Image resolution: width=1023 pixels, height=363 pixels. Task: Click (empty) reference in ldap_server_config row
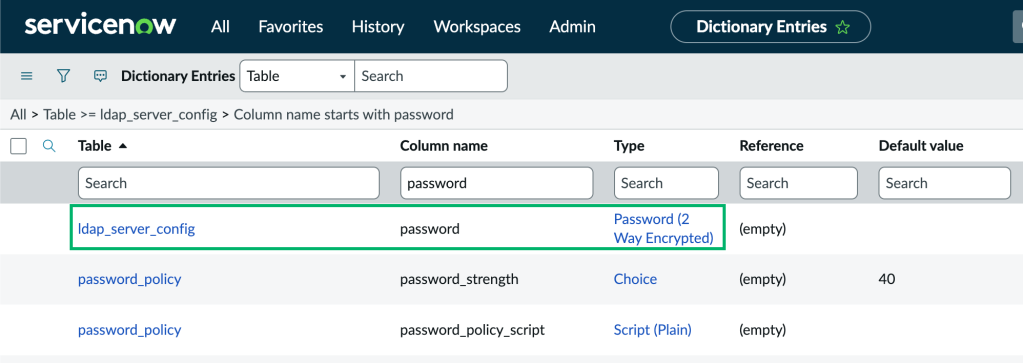point(763,229)
